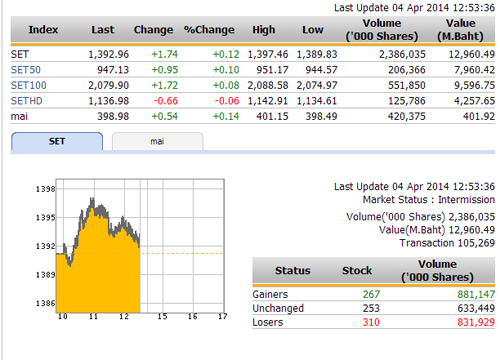Image resolution: width=500 pixels, height=360 pixels.
Task: Click SET last value 1,392.96
Action: 109,54
